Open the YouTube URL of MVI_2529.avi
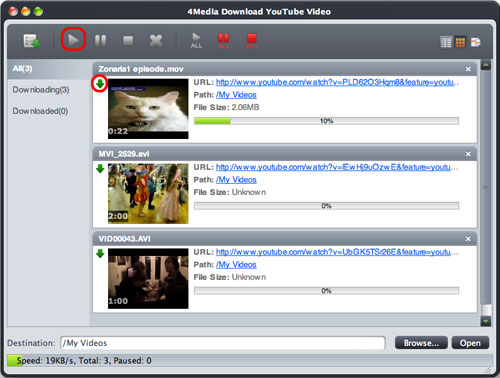Viewport: 500px width, 378px height. (x=337, y=167)
